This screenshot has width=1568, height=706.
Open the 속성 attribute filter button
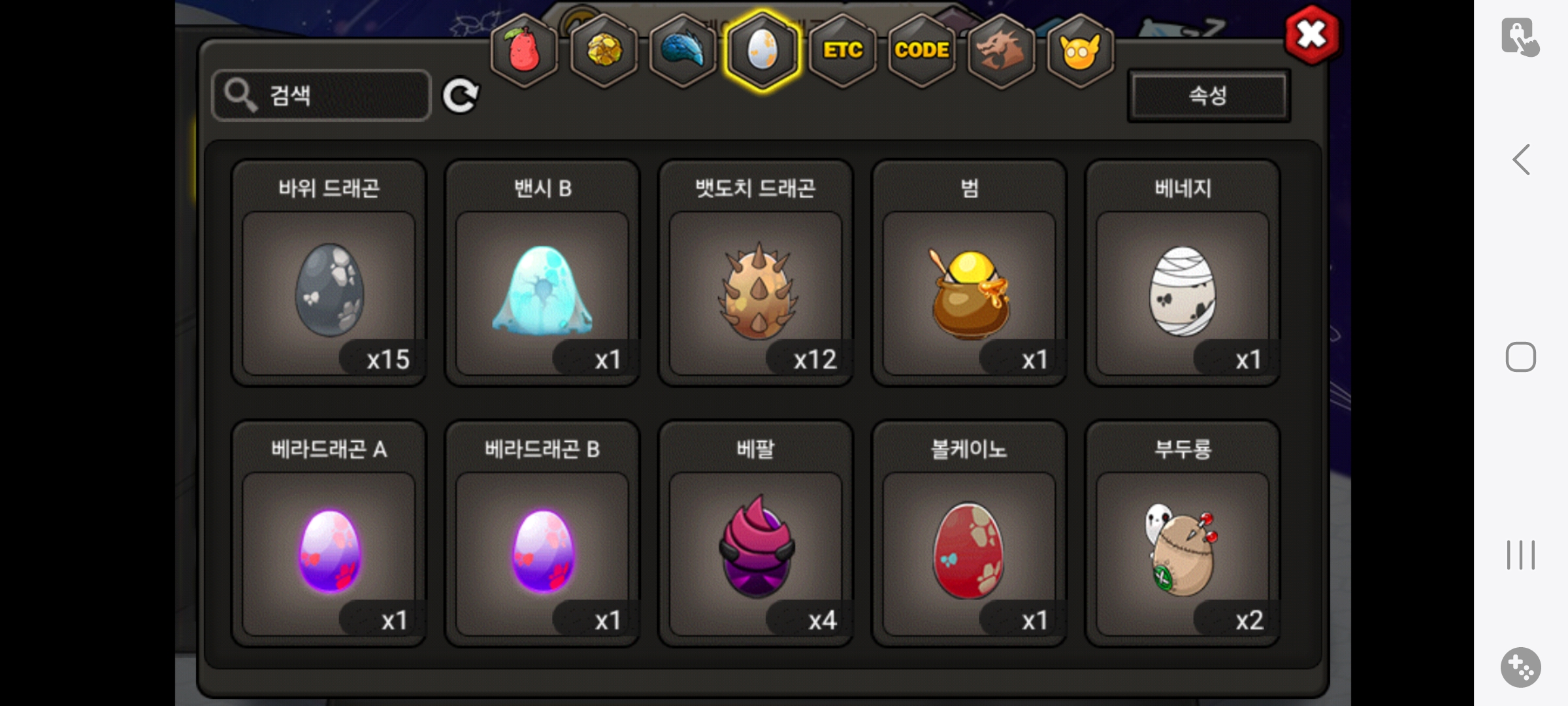pyautogui.click(x=1209, y=95)
